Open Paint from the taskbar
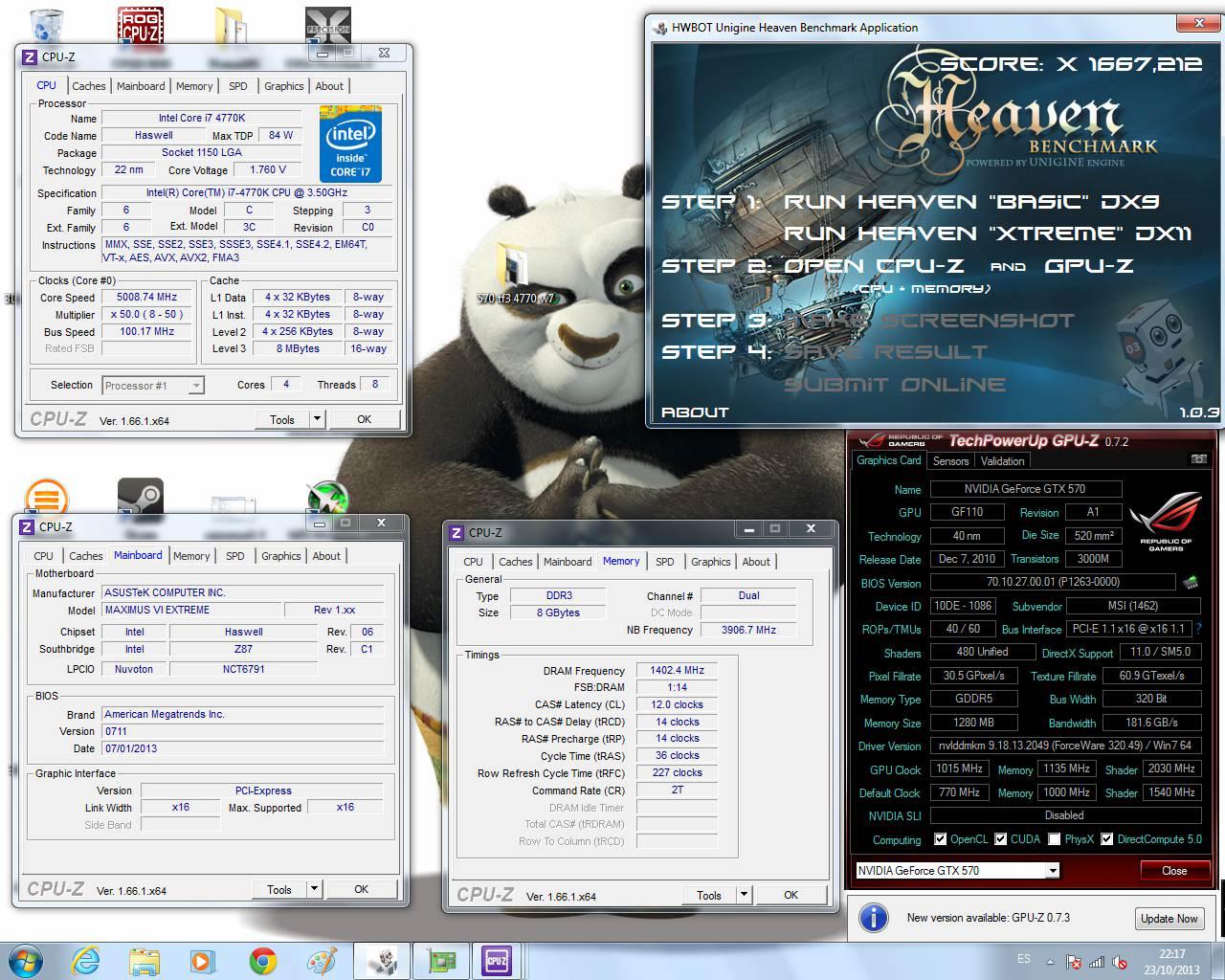Screen dimensions: 1225x980 click(322, 961)
